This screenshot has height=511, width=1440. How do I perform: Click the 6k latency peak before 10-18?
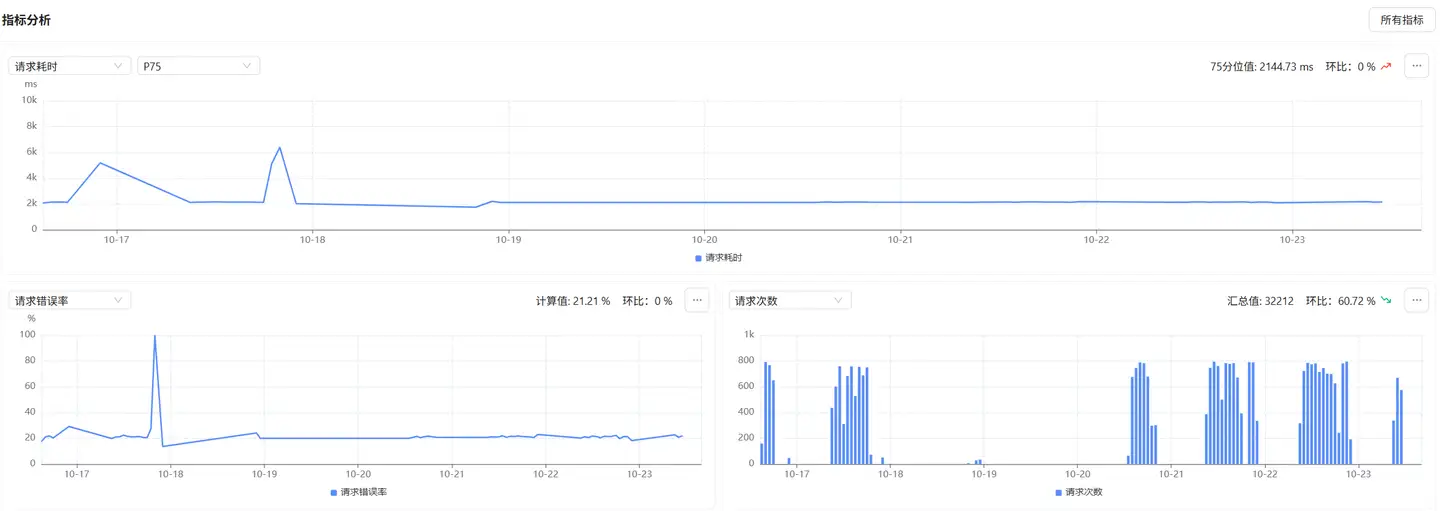coord(279,148)
